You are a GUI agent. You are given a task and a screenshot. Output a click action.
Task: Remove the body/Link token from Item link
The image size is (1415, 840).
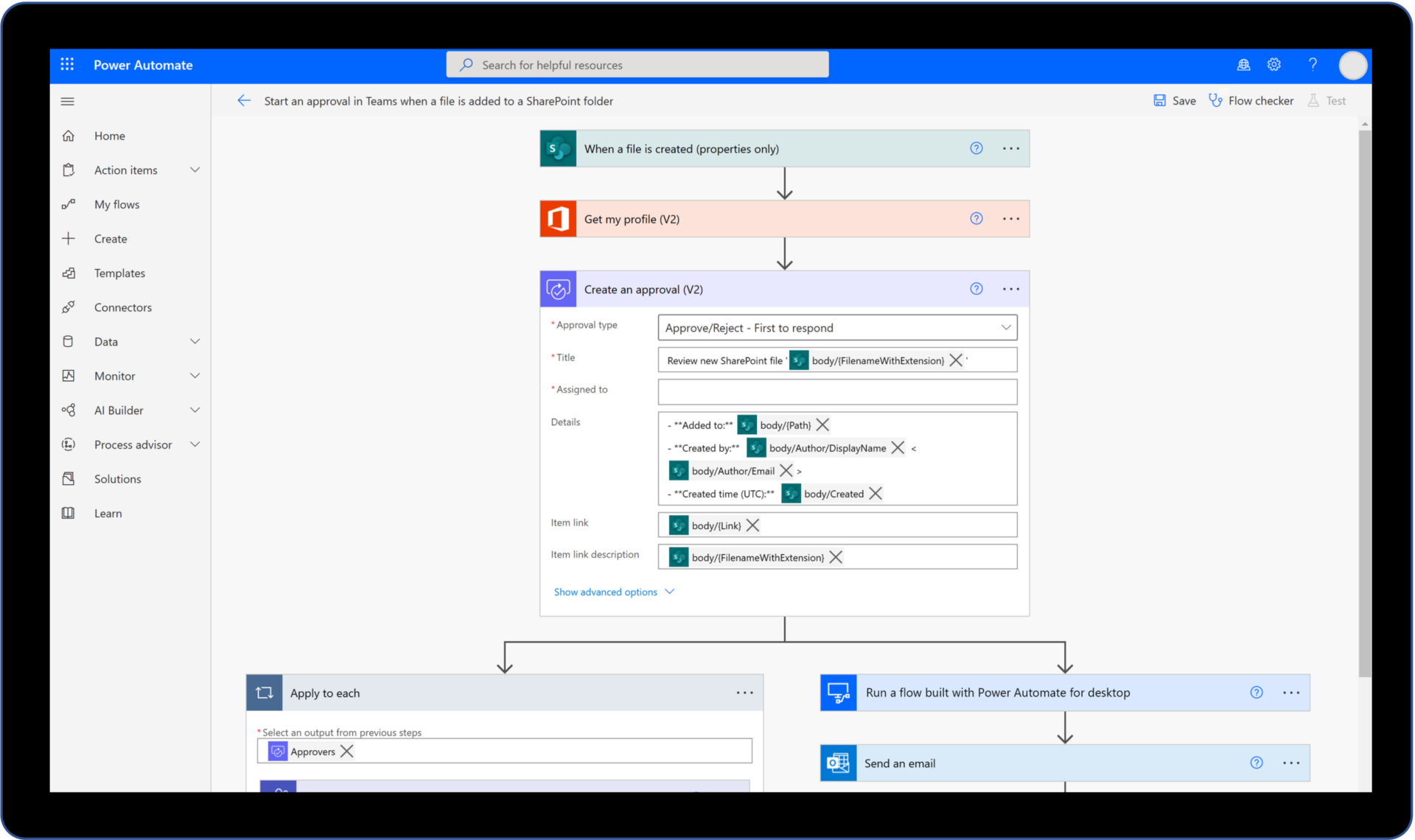tap(752, 525)
